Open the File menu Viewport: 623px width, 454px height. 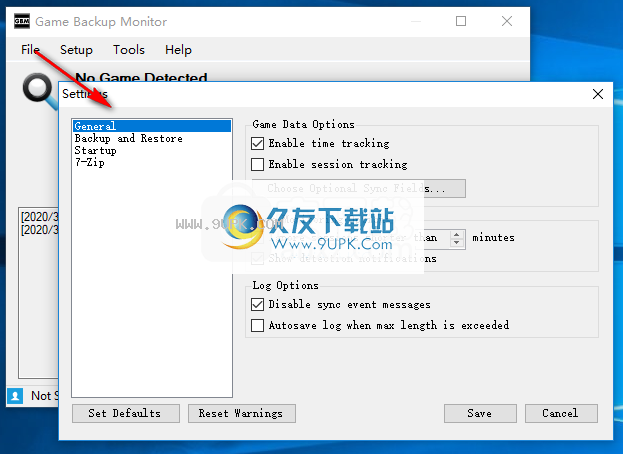click(x=30, y=50)
